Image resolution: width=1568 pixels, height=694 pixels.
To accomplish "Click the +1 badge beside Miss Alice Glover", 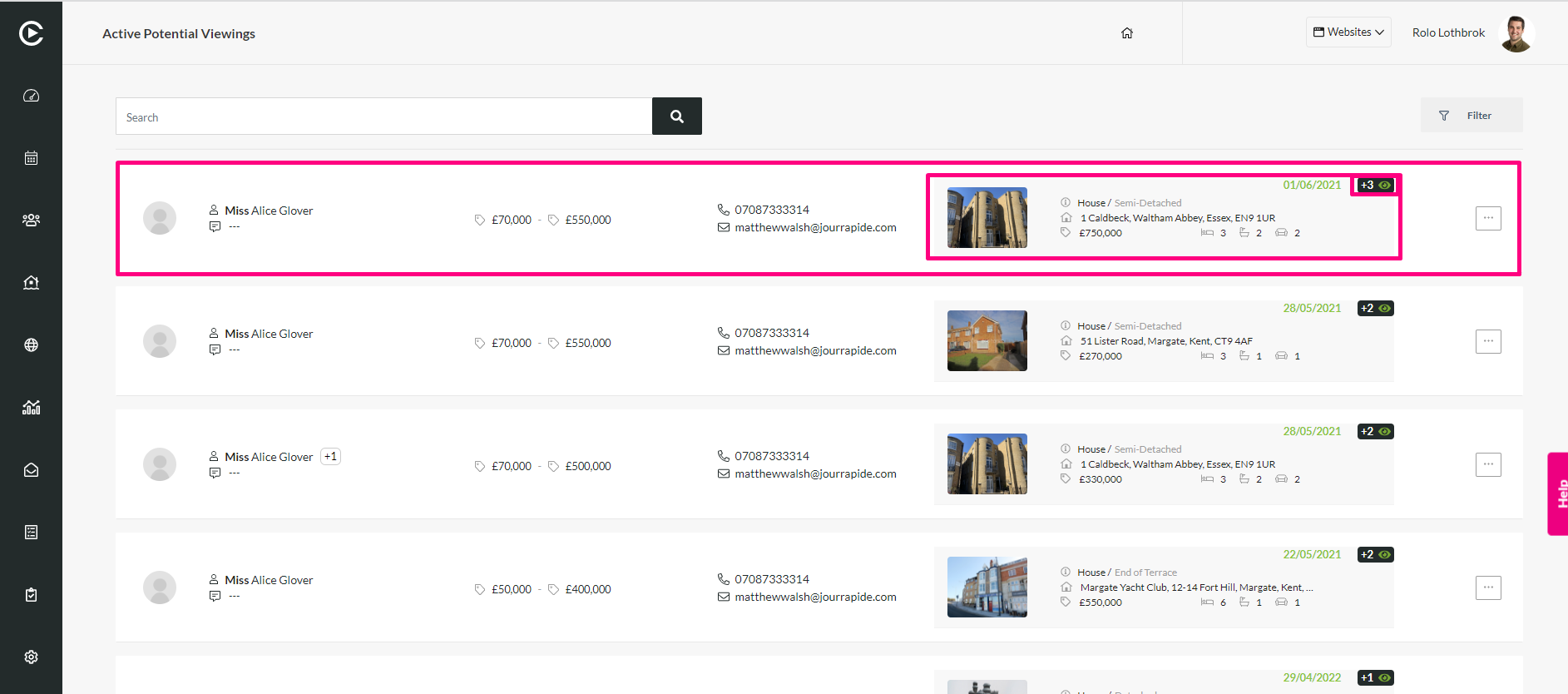I will 331,456.
